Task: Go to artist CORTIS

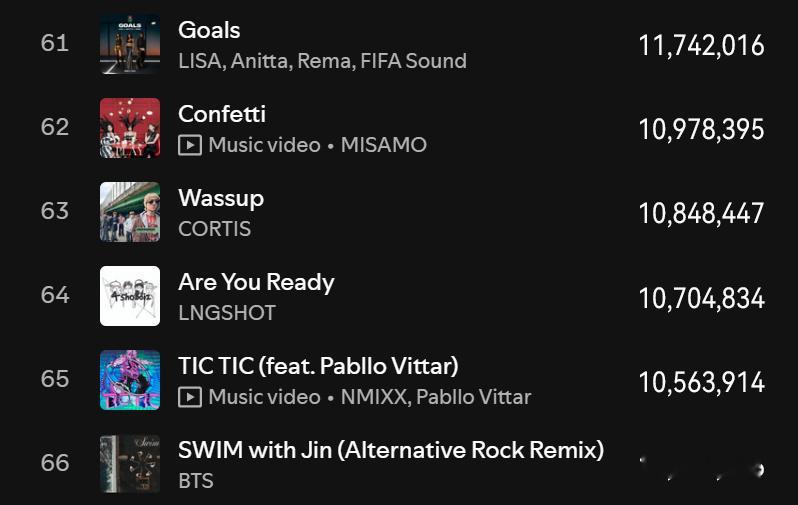Action: point(215,229)
